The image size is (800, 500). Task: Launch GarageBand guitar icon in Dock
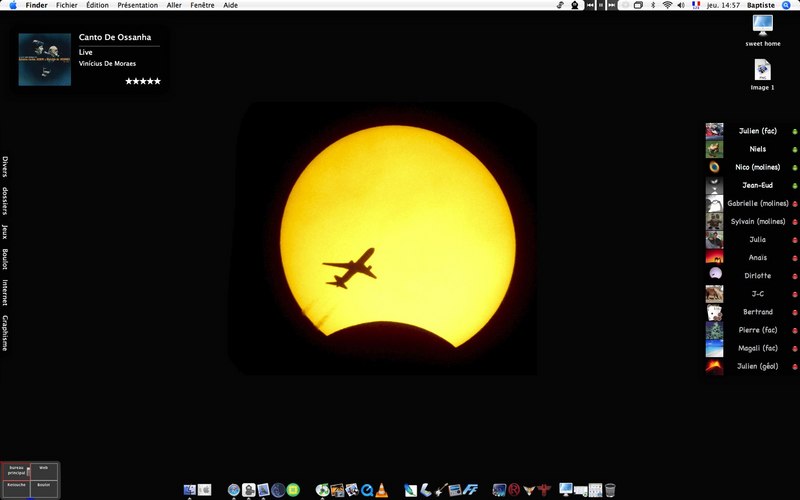441,490
